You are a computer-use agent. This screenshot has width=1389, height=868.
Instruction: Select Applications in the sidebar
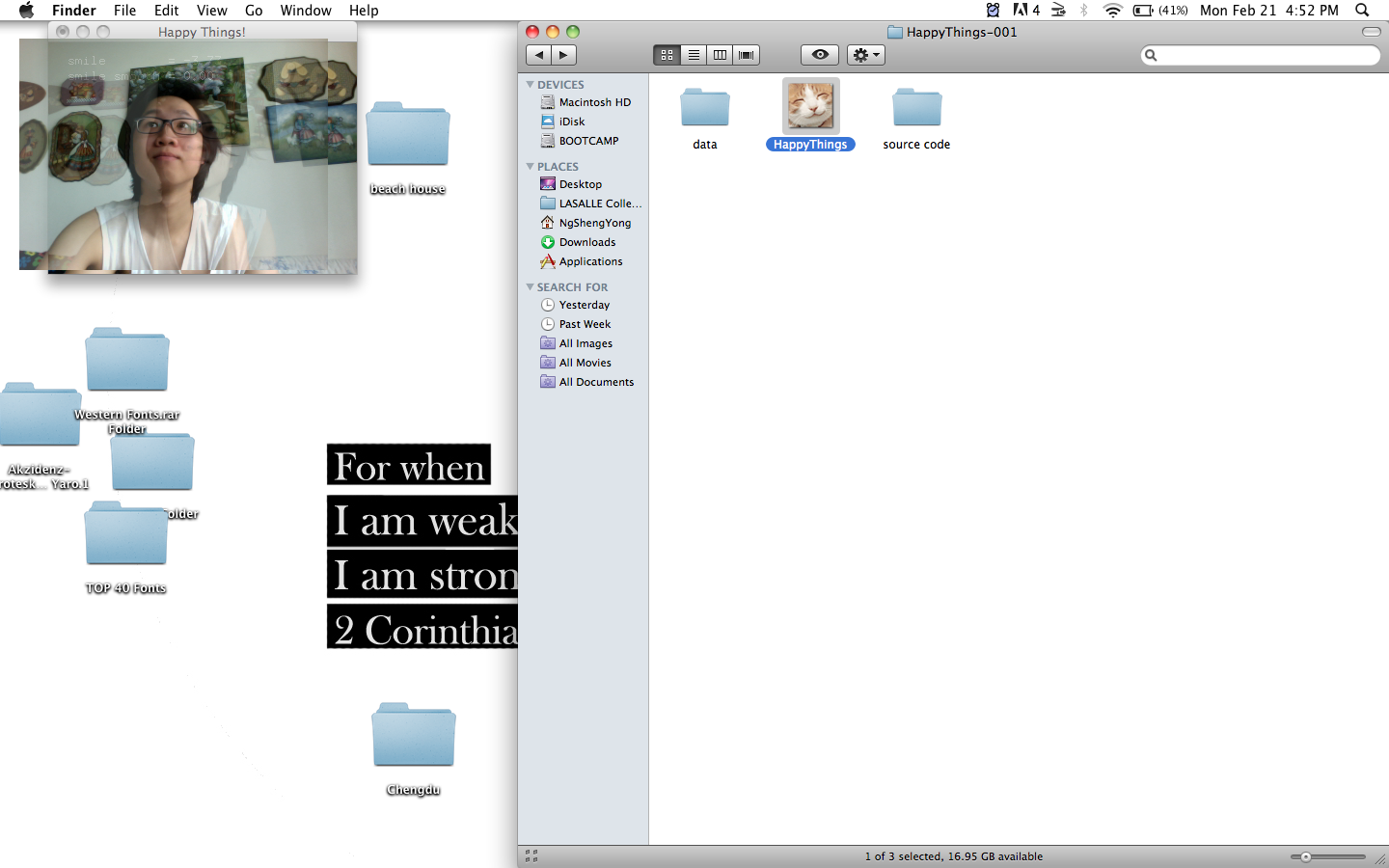[x=590, y=261]
